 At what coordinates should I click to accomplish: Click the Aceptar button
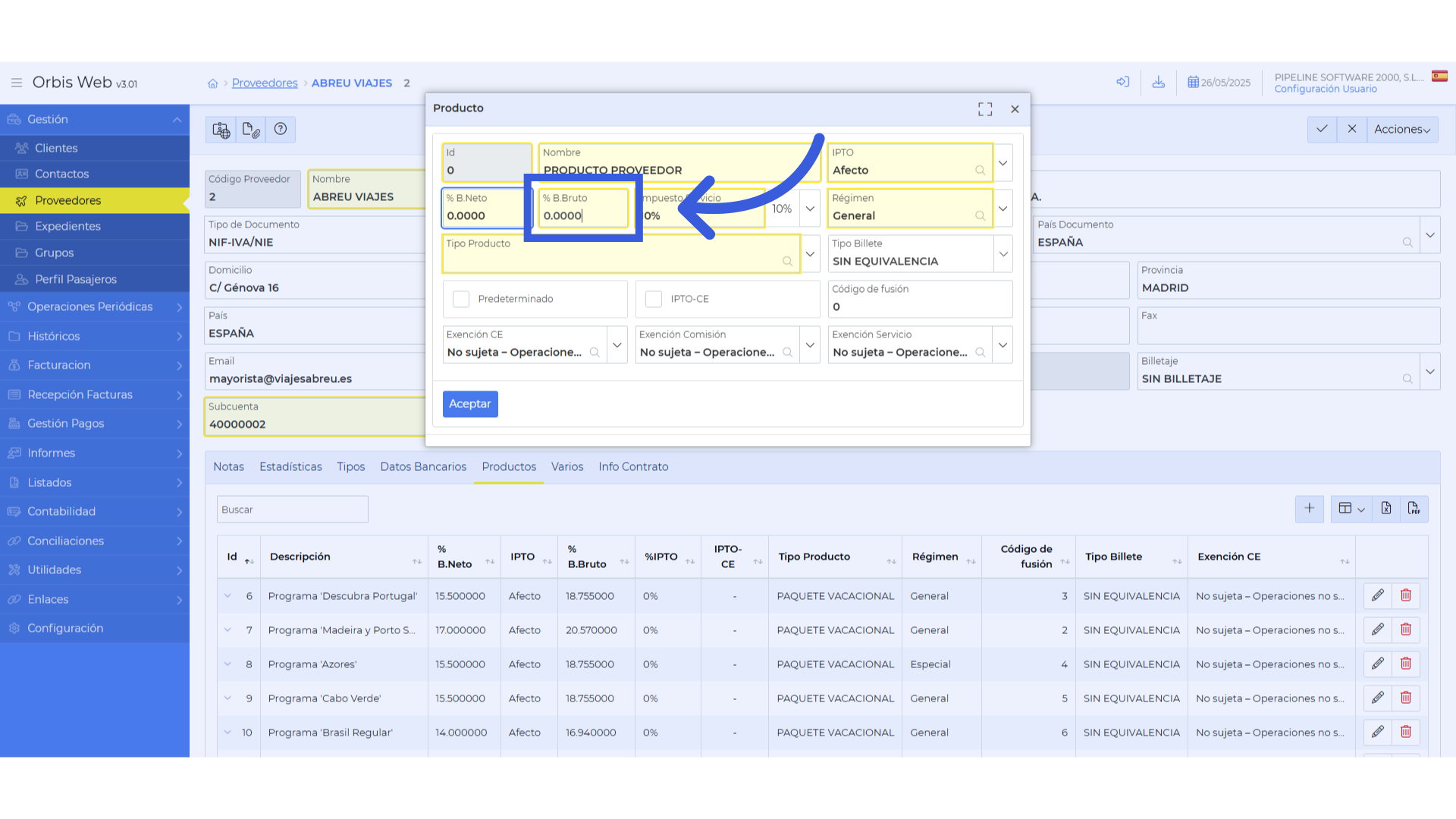pos(470,404)
